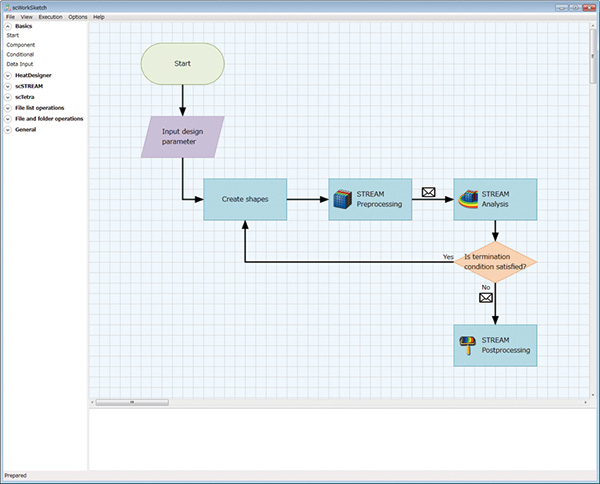This screenshot has width=600, height=484.
Task: Select the Input design parameter node
Action: 183,137
